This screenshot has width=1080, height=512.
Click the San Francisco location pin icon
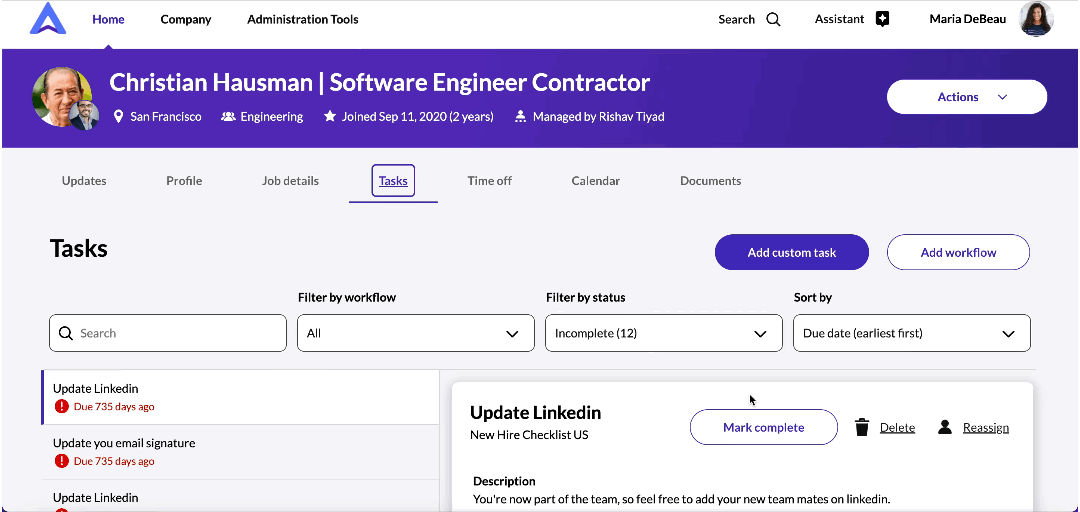tap(119, 117)
